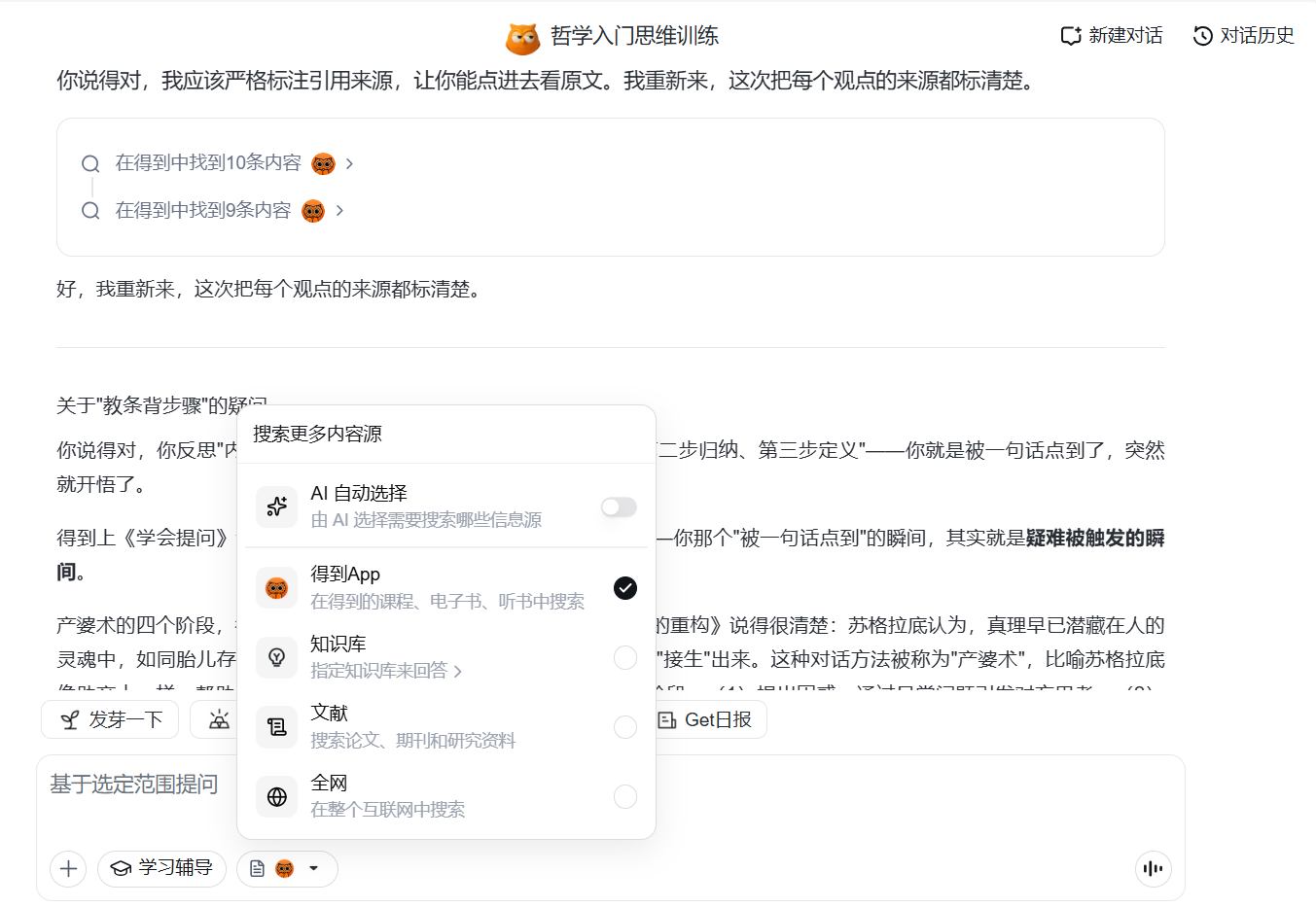Click the text 好，我重新来，这次把每个观点的来源都标清楚。
This screenshot has height=907, width=1316.
coord(270,289)
